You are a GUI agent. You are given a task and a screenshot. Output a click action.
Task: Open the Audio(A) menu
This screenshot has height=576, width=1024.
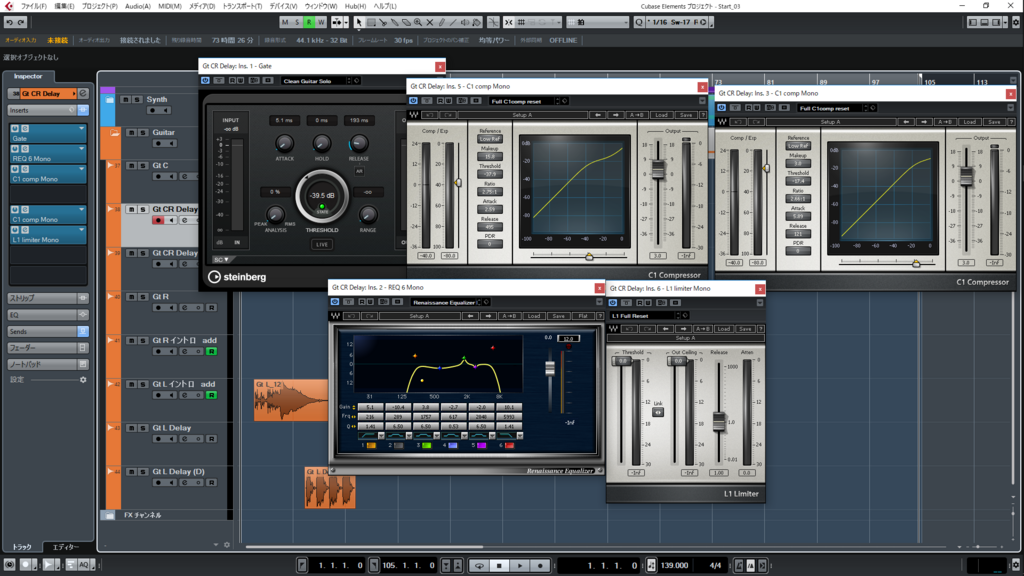137,6
